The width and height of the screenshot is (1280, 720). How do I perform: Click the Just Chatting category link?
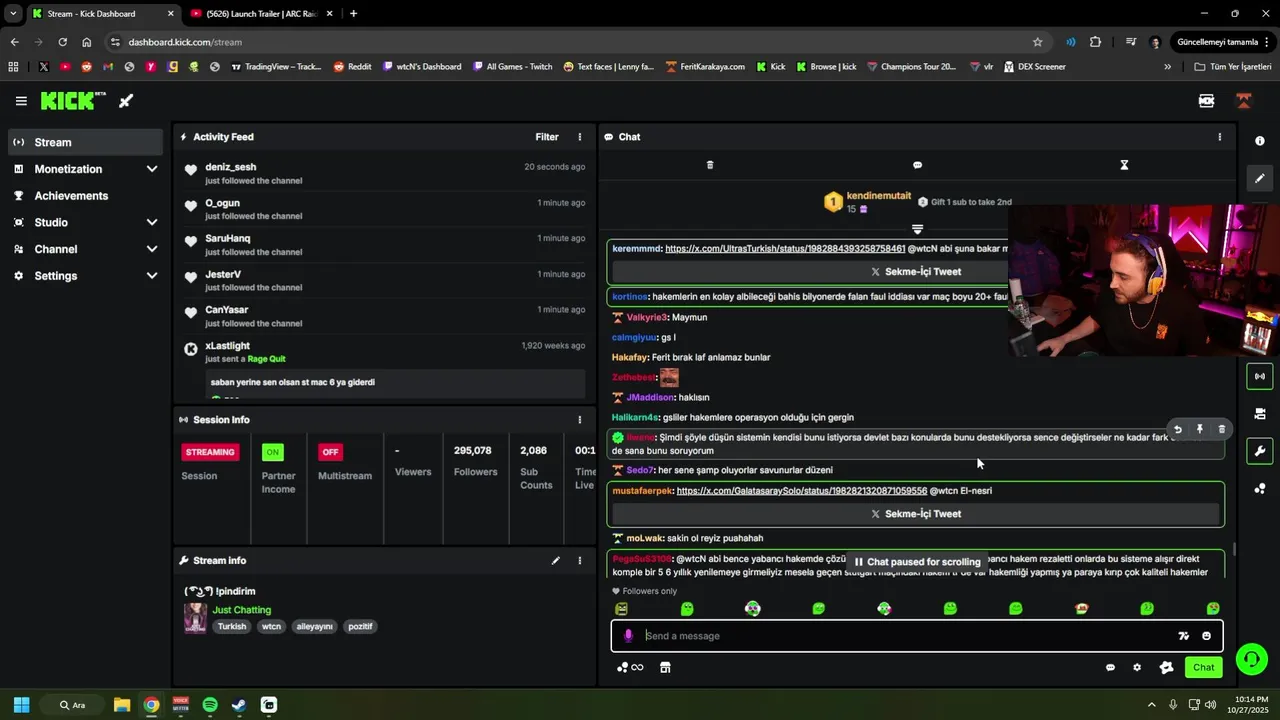click(241, 610)
